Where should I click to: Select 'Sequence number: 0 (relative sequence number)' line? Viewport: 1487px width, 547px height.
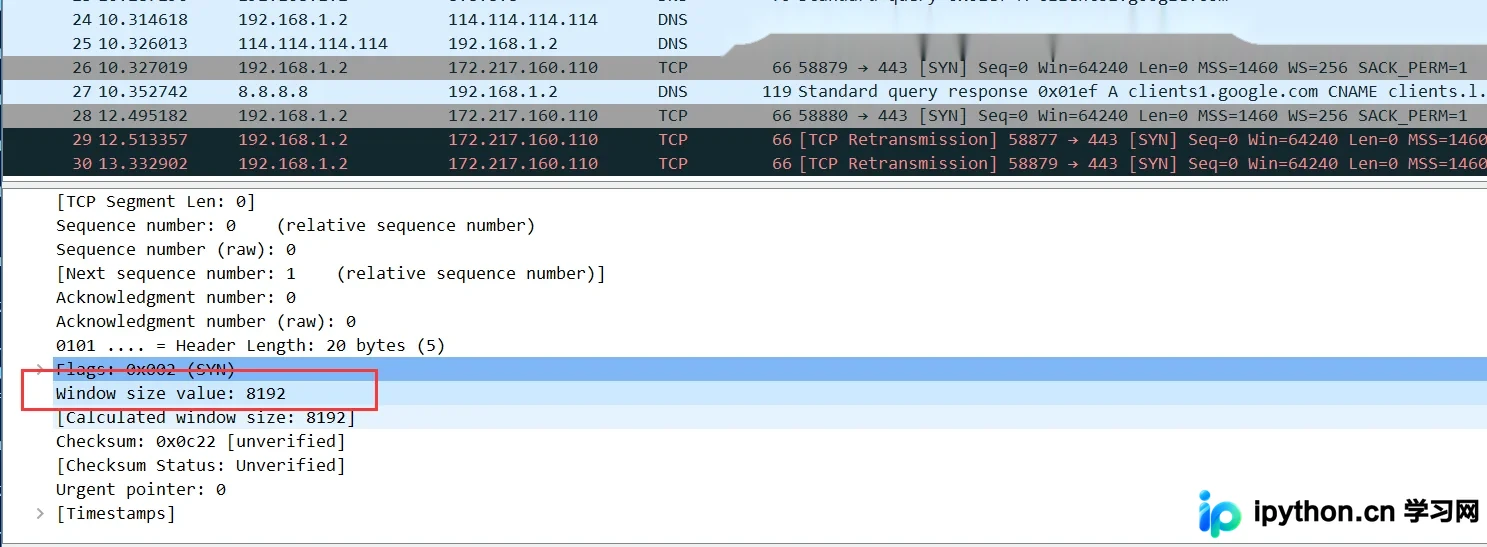pos(295,225)
